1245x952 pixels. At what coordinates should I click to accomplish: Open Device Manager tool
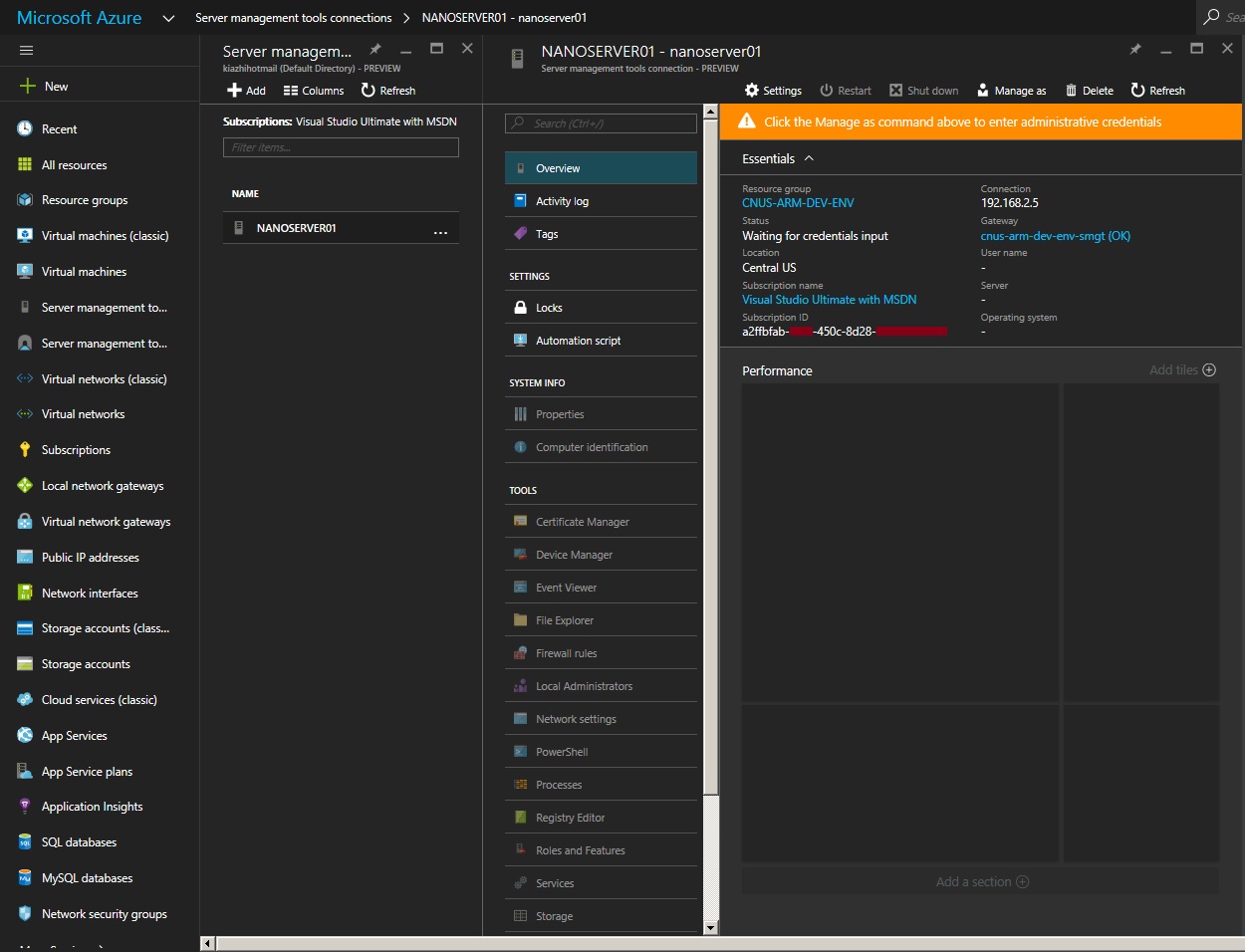pos(601,555)
